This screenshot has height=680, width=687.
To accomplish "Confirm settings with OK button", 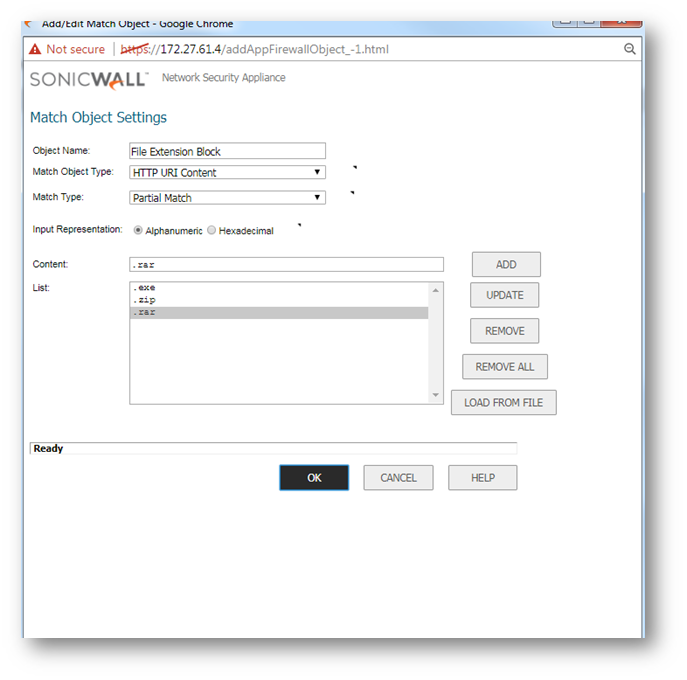I will [x=314, y=478].
